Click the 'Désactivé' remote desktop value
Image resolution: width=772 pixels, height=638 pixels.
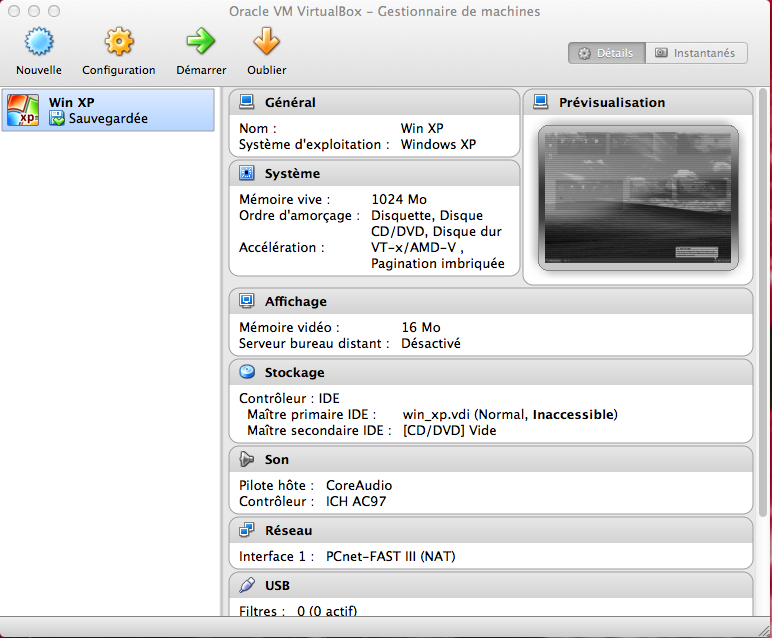(x=431, y=343)
